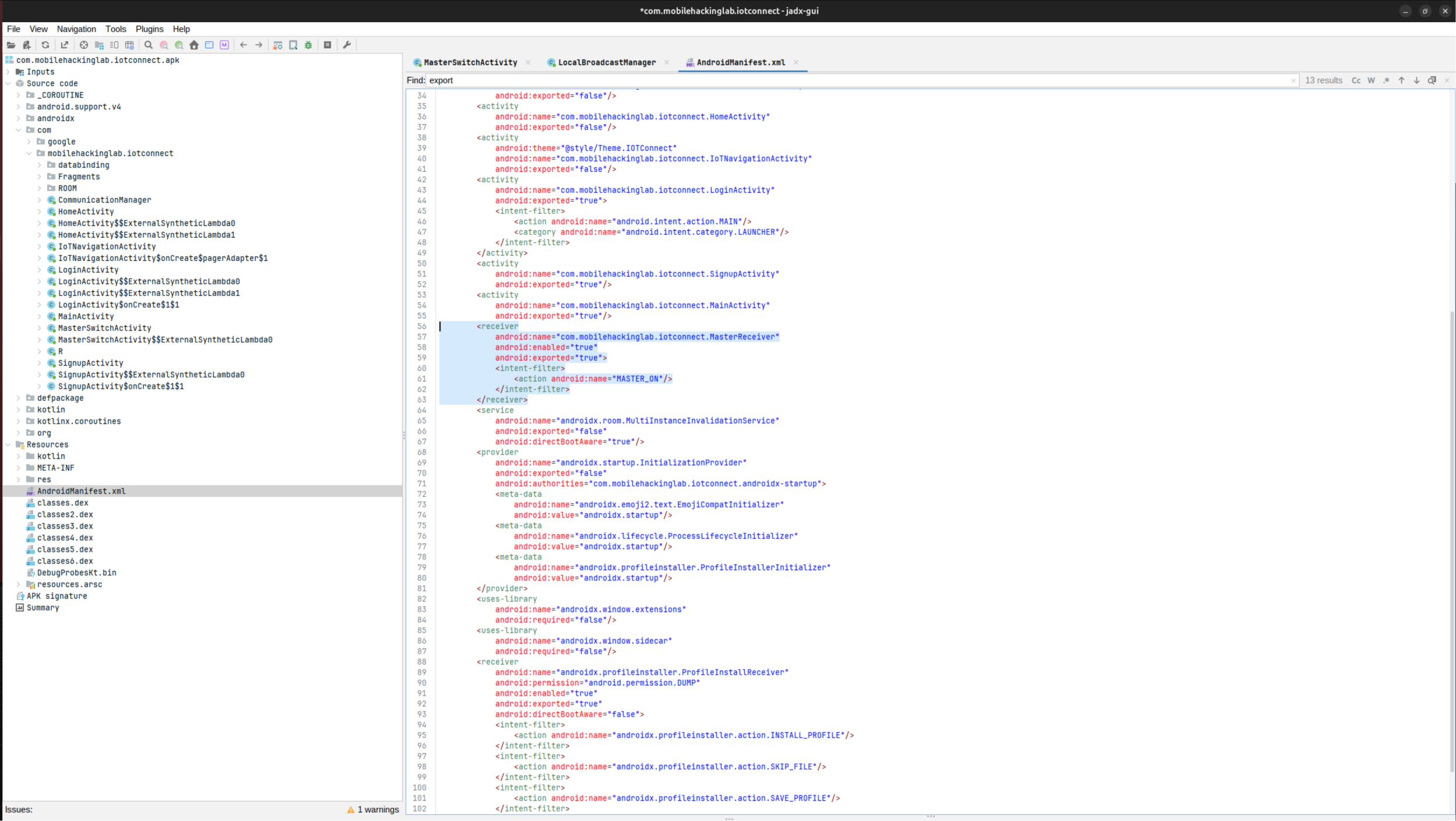Click the export project toolbar icon
This screenshot has width=1456, height=821.
65,45
